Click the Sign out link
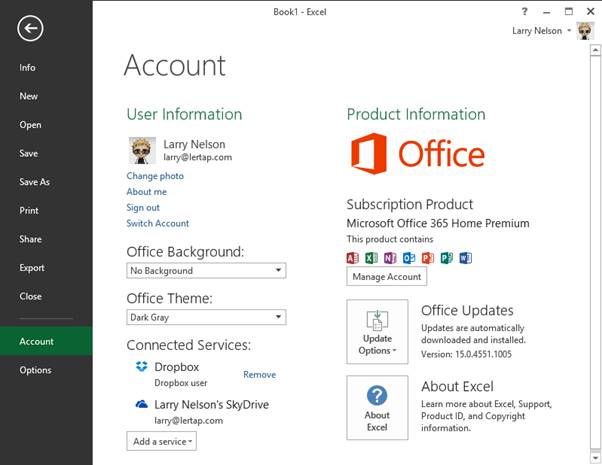602x465 pixels. [143, 208]
